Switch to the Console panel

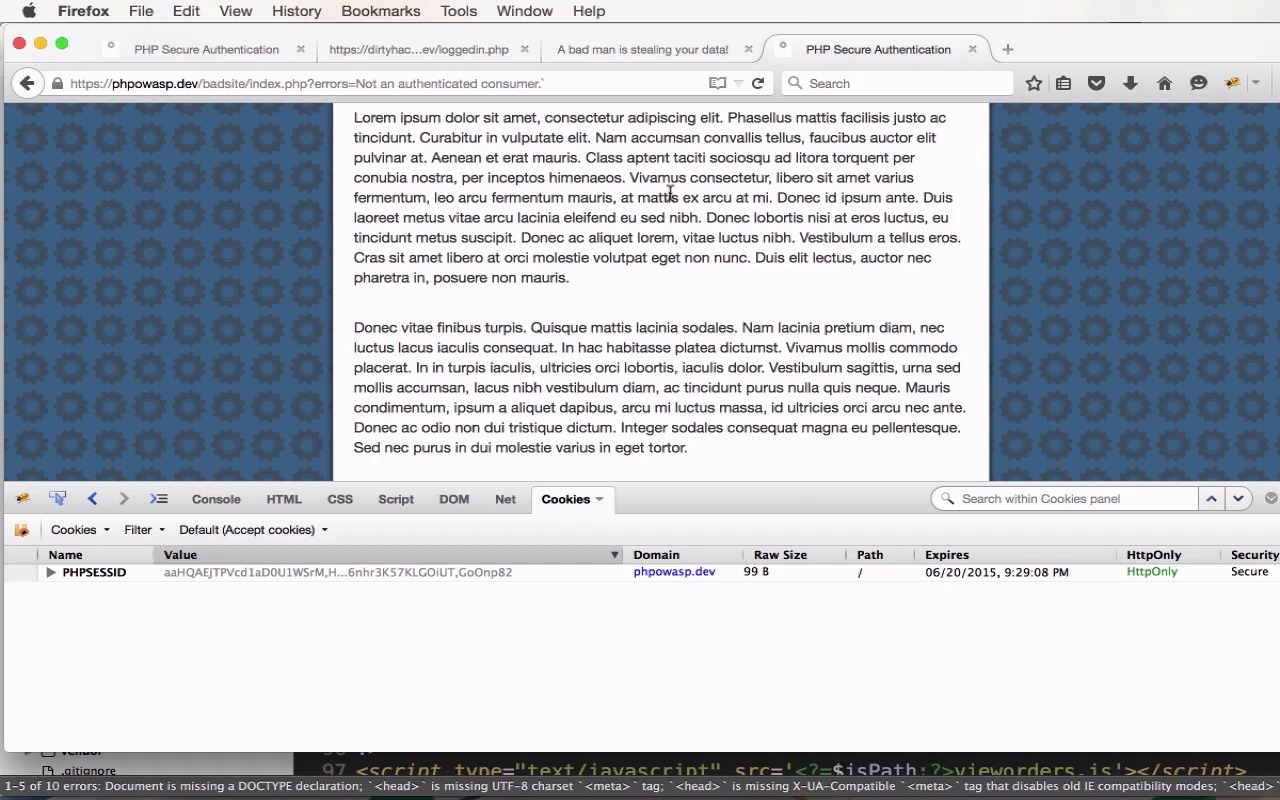pyautogui.click(x=216, y=499)
